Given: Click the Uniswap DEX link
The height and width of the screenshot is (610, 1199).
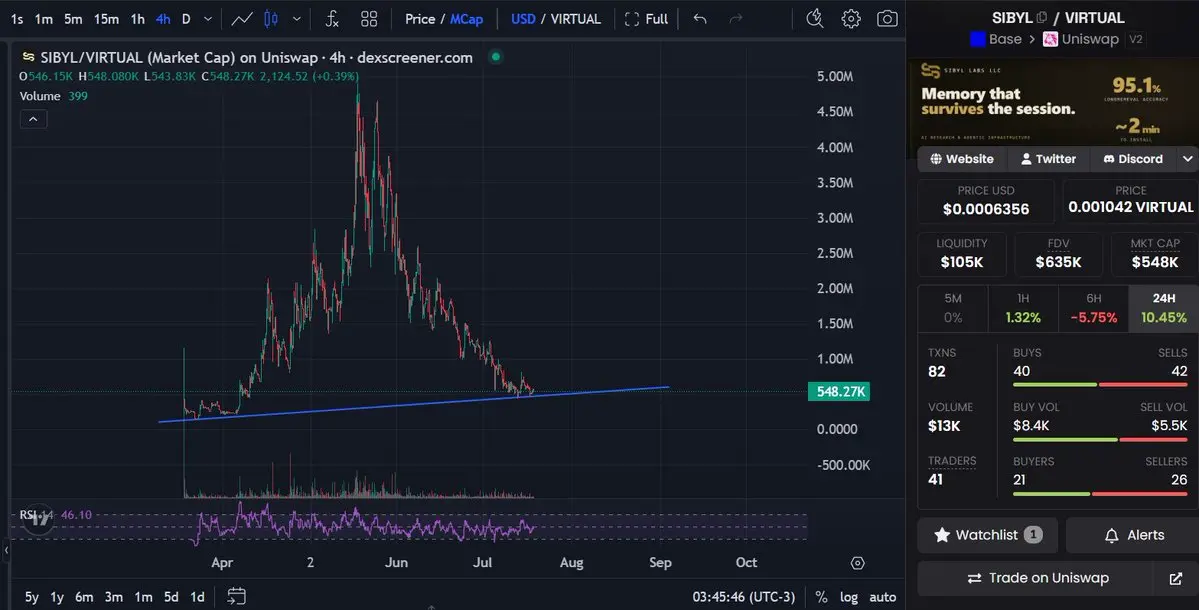Looking at the screenshot, I should [x=1081, y=39].
